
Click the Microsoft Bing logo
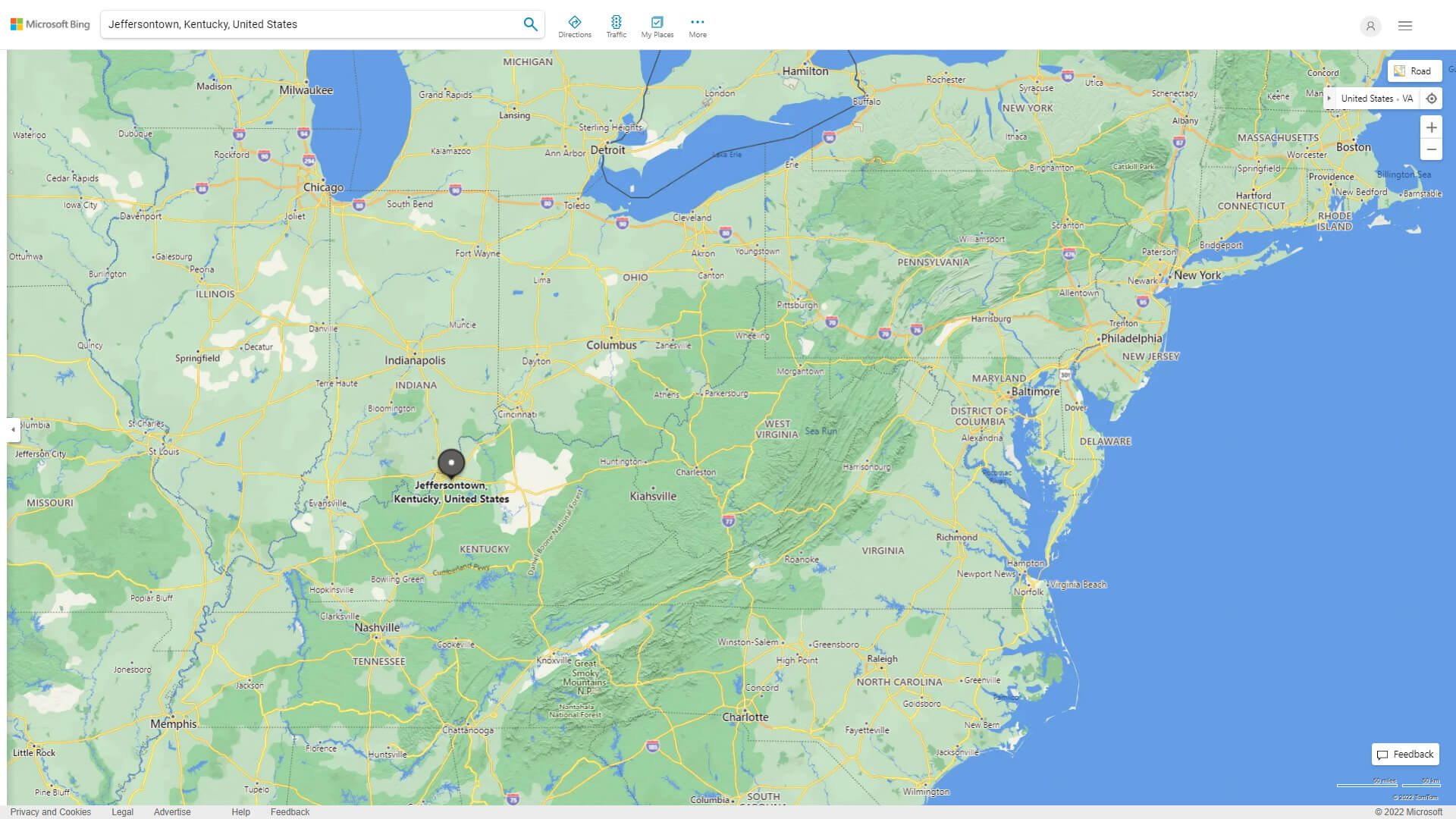click(50, 24)
